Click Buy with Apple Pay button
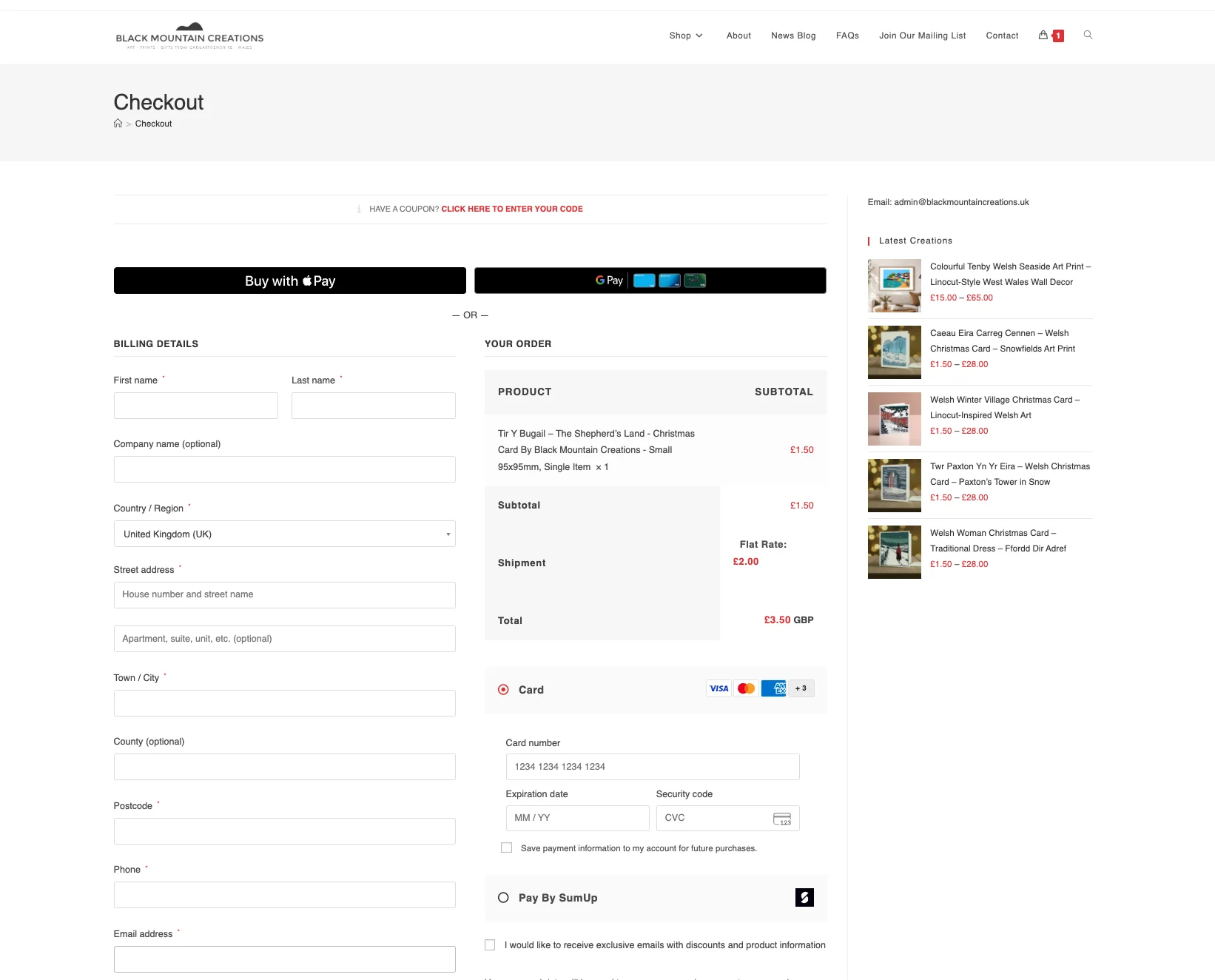Image resolution: width=1215 pixels, height=980 pixels. point(290,281)
